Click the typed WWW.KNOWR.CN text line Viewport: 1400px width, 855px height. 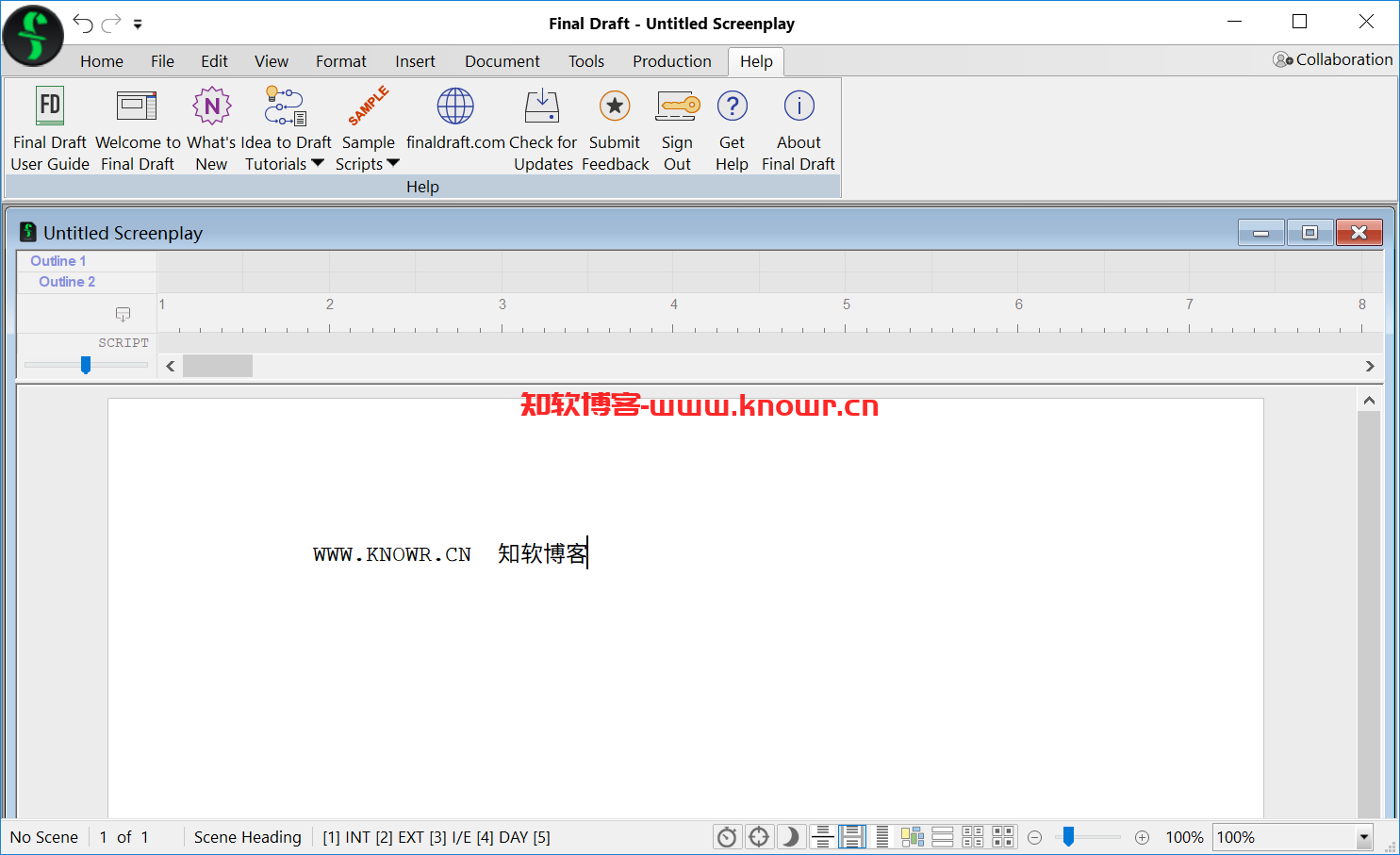(x=451, y=553)
